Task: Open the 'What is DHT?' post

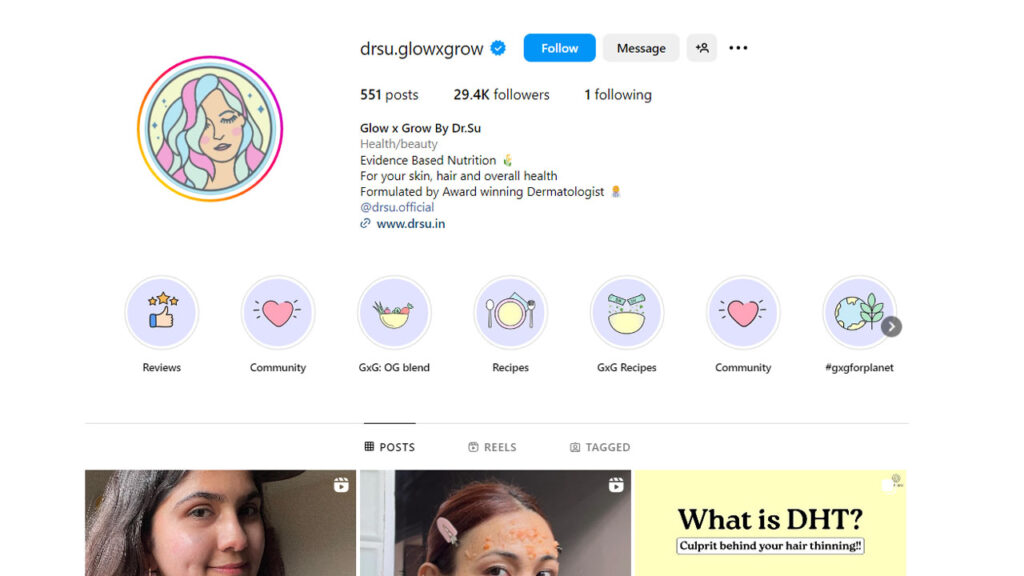Action: (x=771, y=522)
